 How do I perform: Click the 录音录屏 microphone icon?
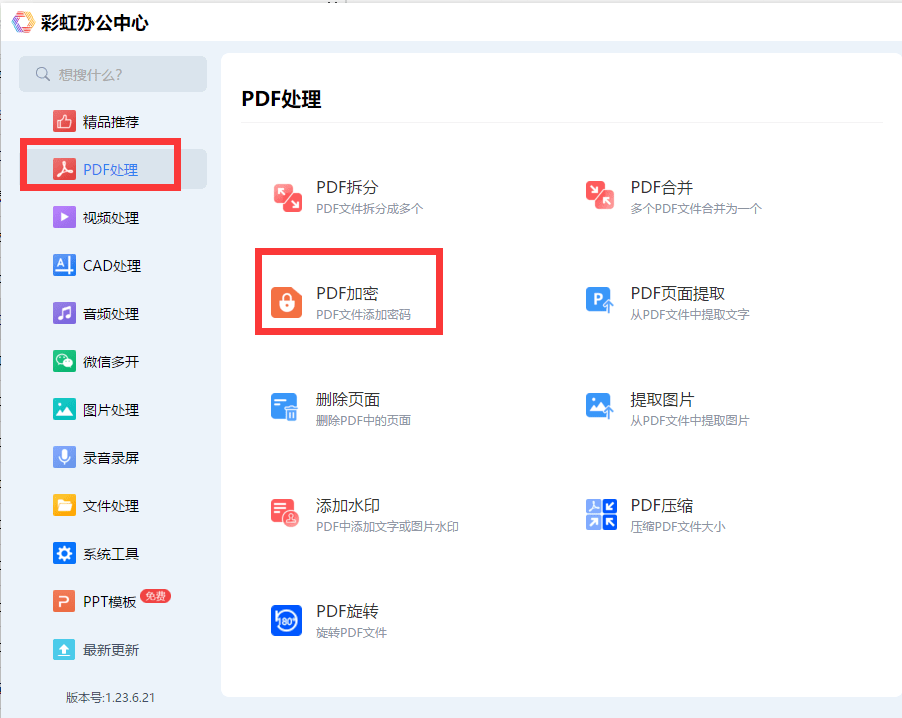64,457
